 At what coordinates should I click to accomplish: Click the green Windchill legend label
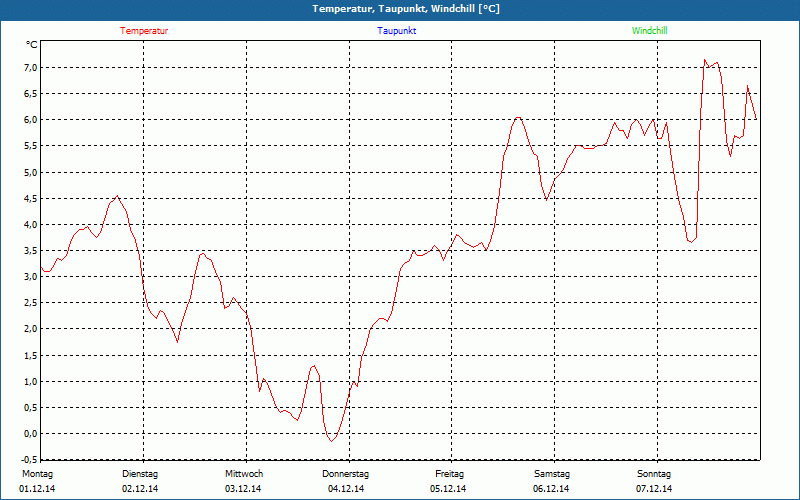649,31
